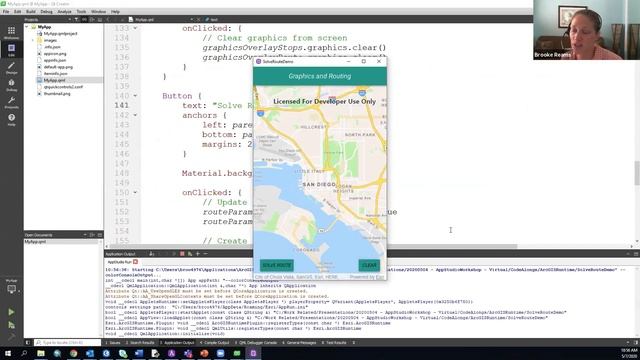Open Debug mode in the sidebar

click(11, 85)
